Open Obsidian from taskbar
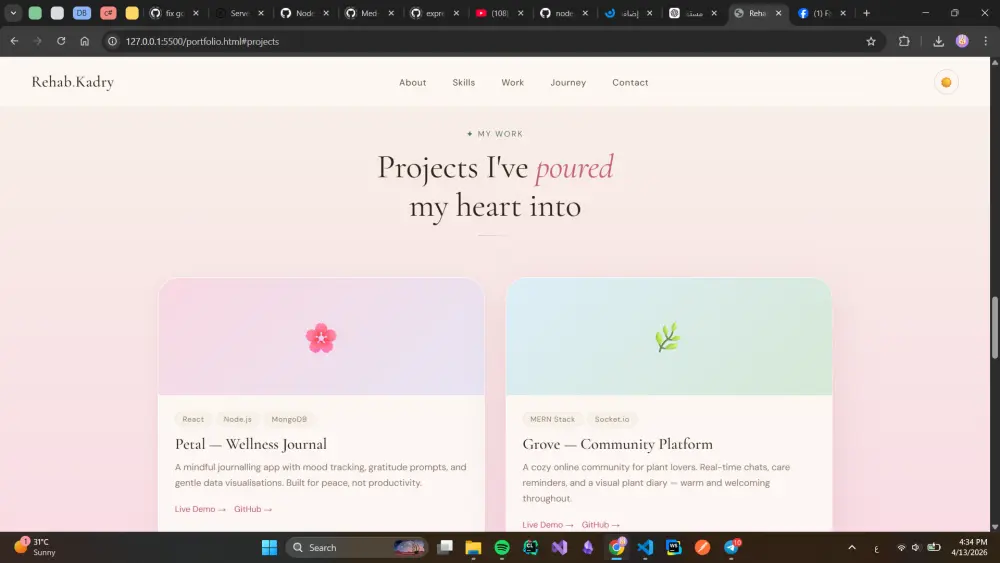Image resolution: width=1000 pixels, height=563 pixels. [x=588, y=547]
